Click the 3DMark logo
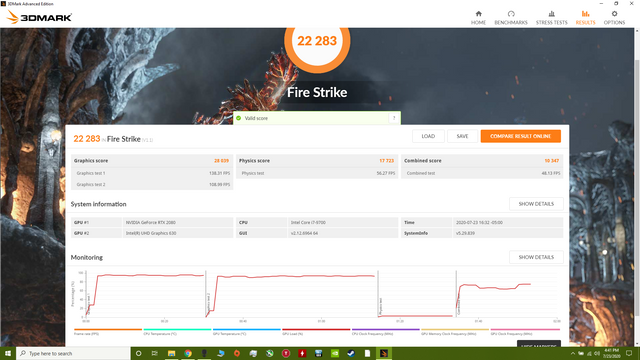Viewport: 640px width, 360px height. (x=39, y=17)
